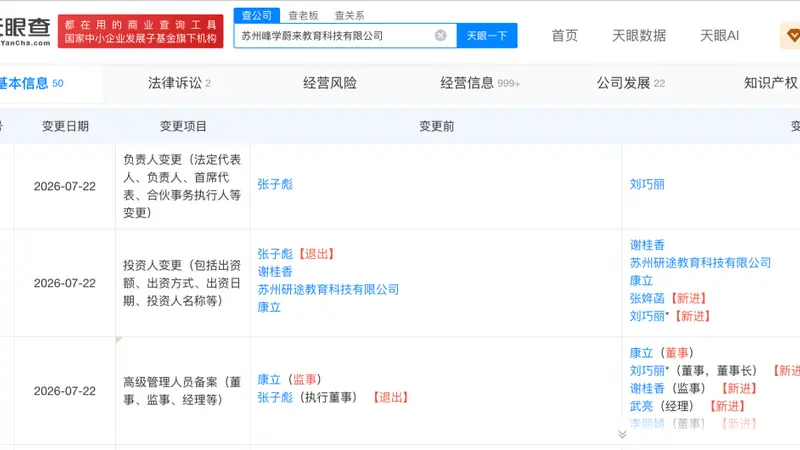Viewport: 800px width, 450px height.
Task: Open 谢桂香（监事） link
Action: point(647,389)
